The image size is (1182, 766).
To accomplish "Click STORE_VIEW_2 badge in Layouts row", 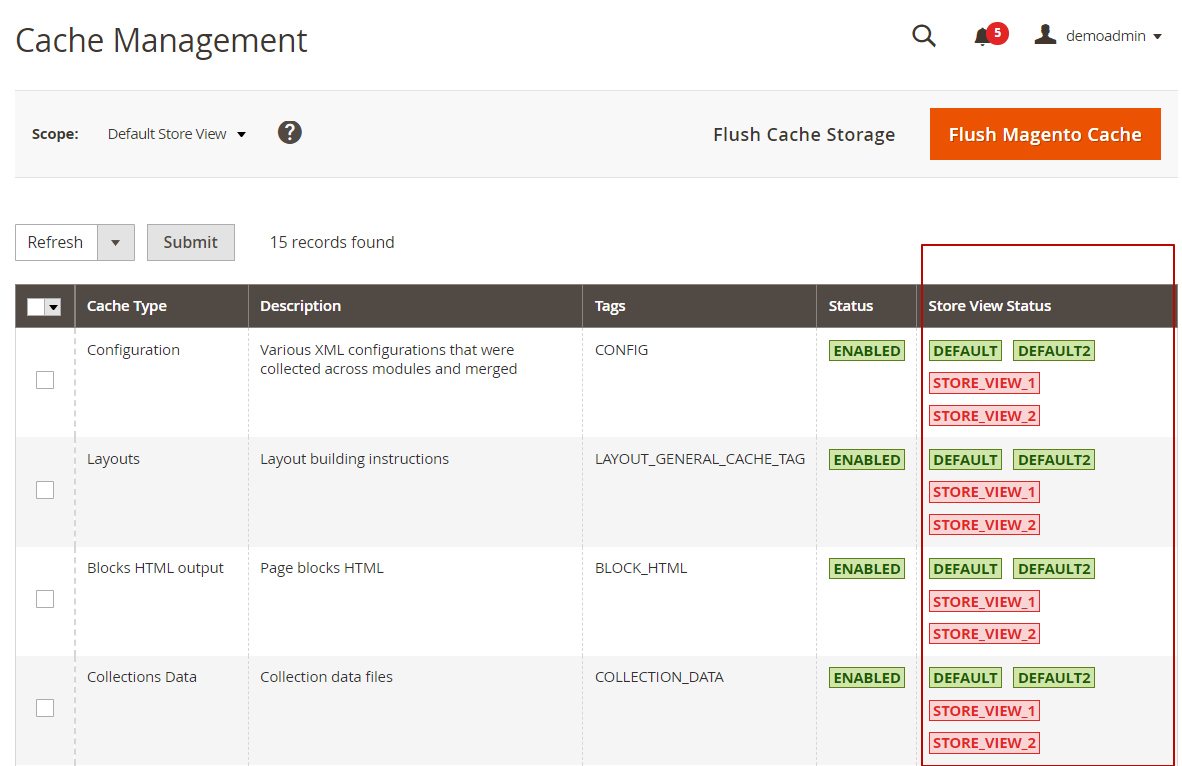I will (x=984, y=525).
